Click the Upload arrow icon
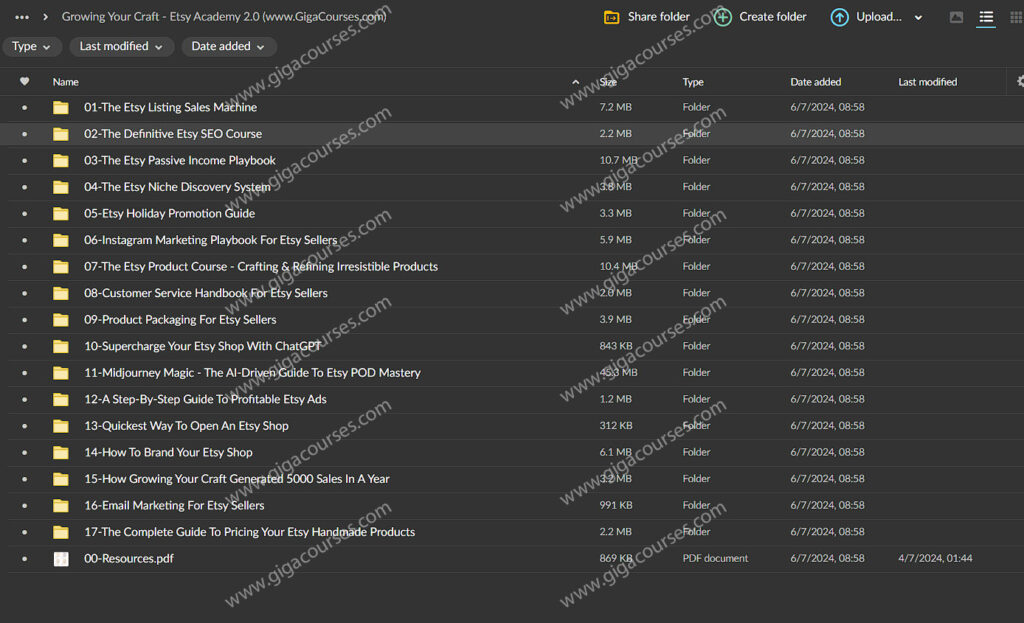The width and height of the screenshot is (1024, 623). pos(840,17)
